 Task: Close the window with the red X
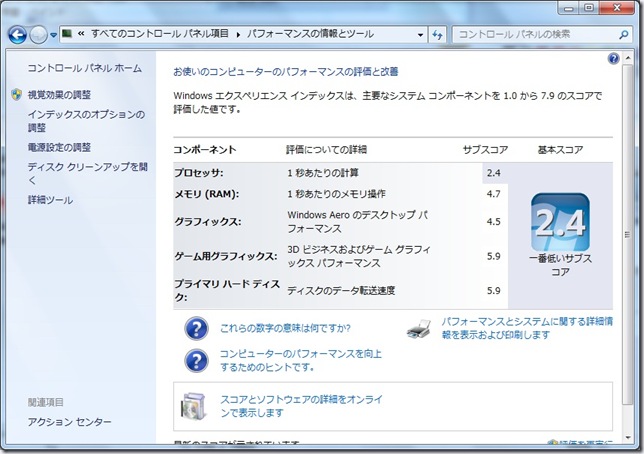pos(617,8)
